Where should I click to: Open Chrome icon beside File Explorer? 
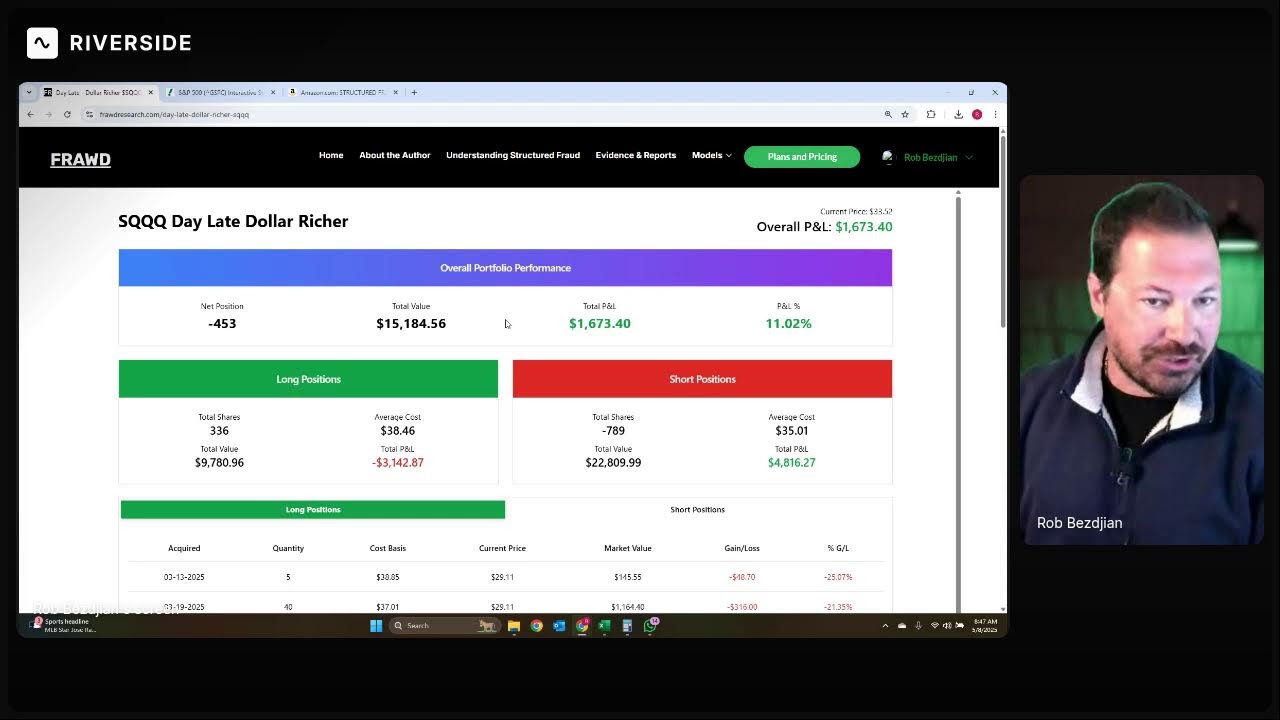point(537,626)
